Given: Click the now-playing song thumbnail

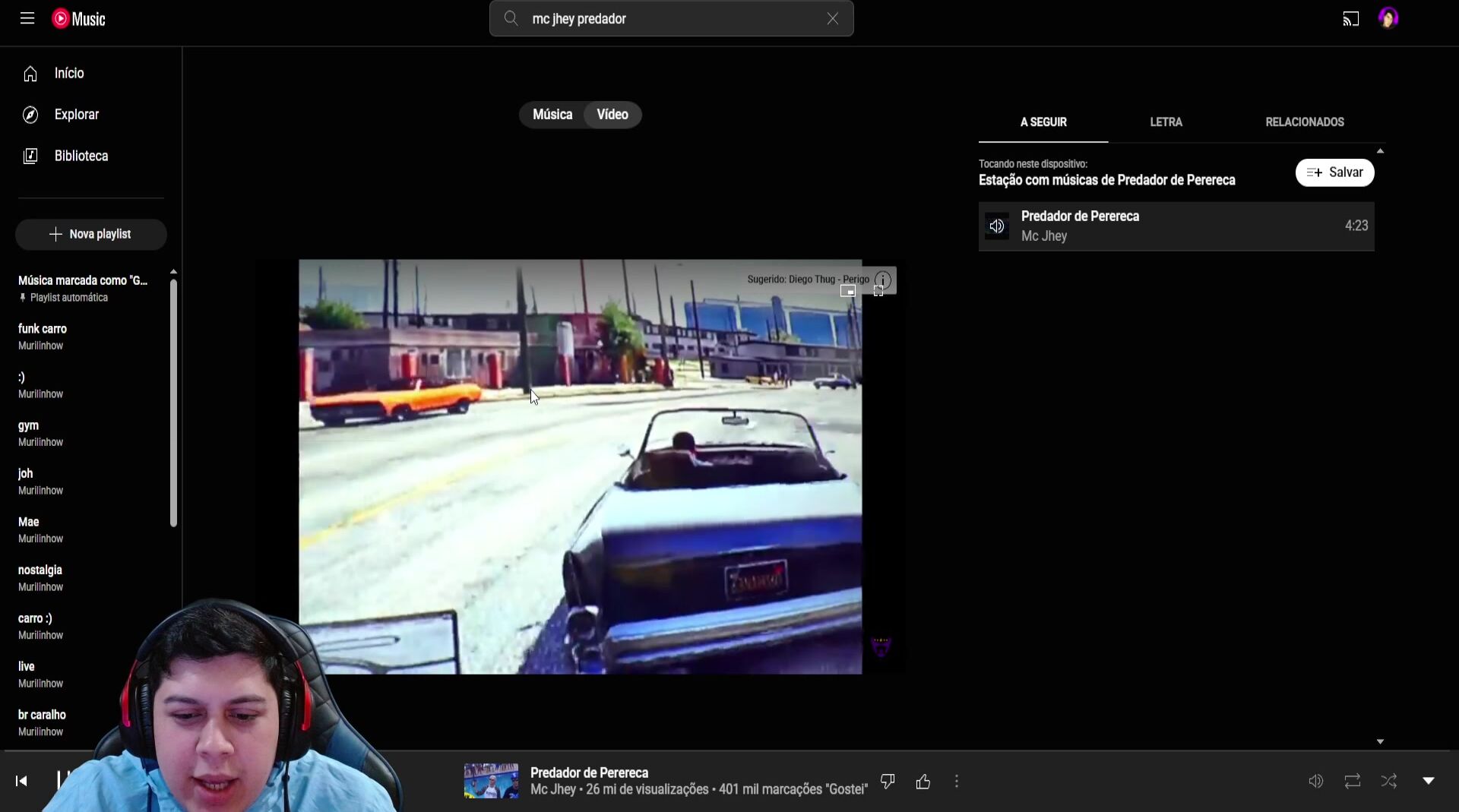Looking at the screenshot, I should pyautogui.click(x=491, y=781).
